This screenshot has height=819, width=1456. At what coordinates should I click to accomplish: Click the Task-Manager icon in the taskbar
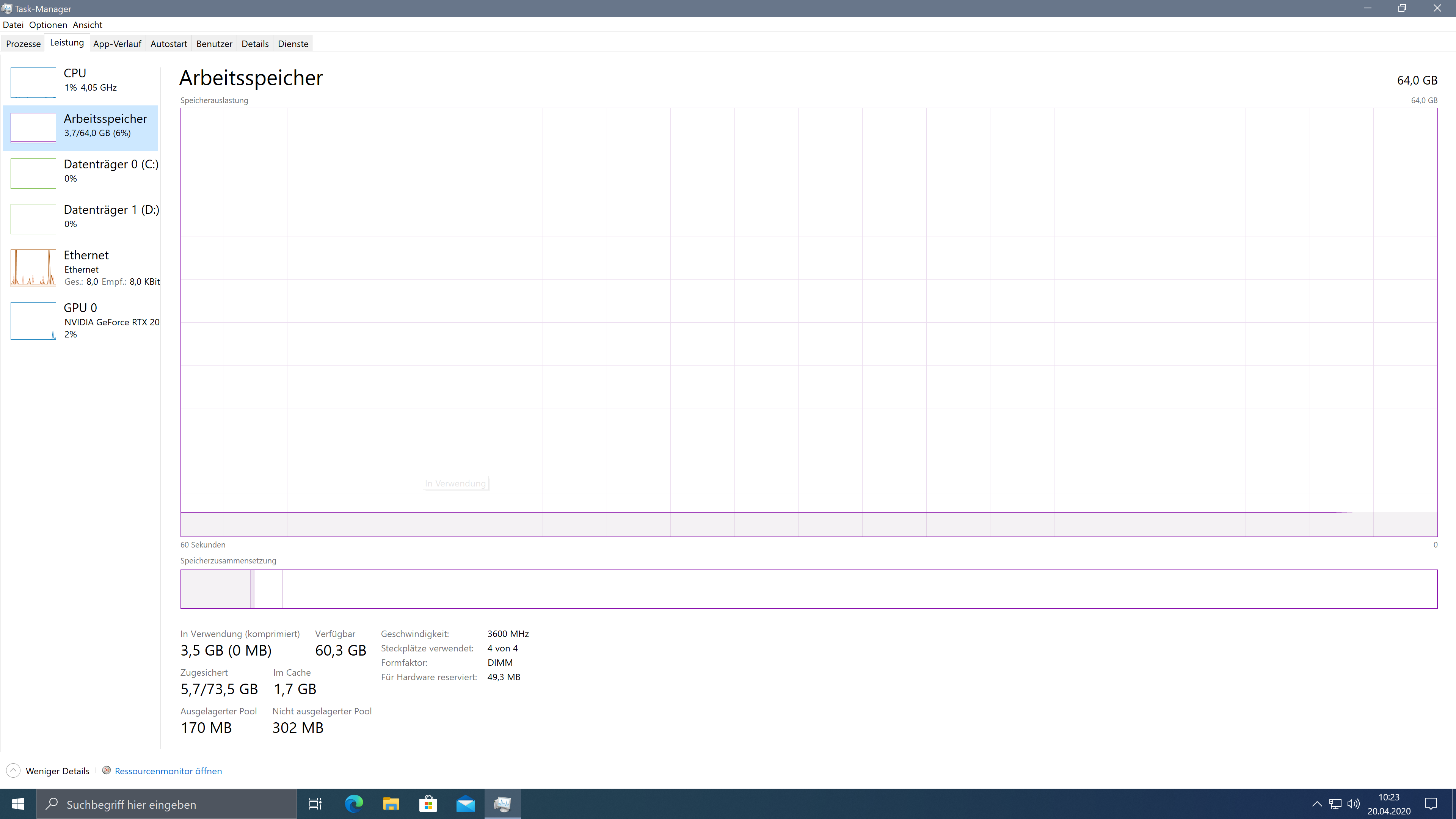[x=502, y=804]
